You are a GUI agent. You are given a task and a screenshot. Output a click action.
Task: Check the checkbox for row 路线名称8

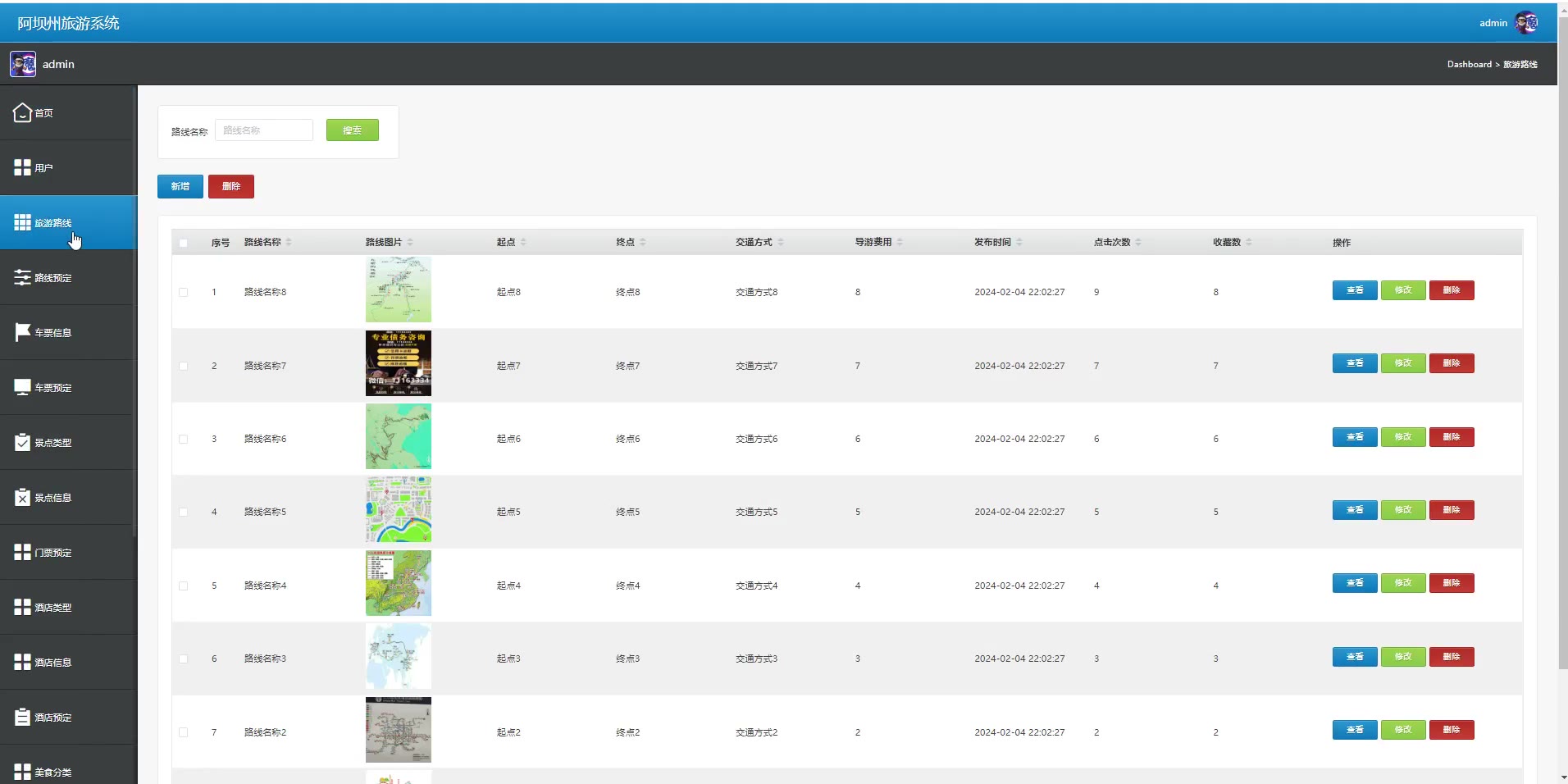(x=184, y=292)
